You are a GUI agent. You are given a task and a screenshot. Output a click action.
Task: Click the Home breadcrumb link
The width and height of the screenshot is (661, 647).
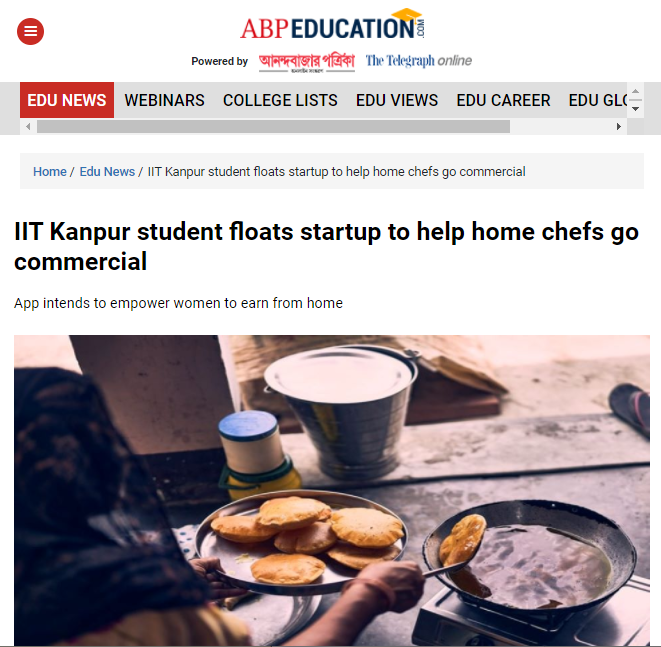click(50, 172)
